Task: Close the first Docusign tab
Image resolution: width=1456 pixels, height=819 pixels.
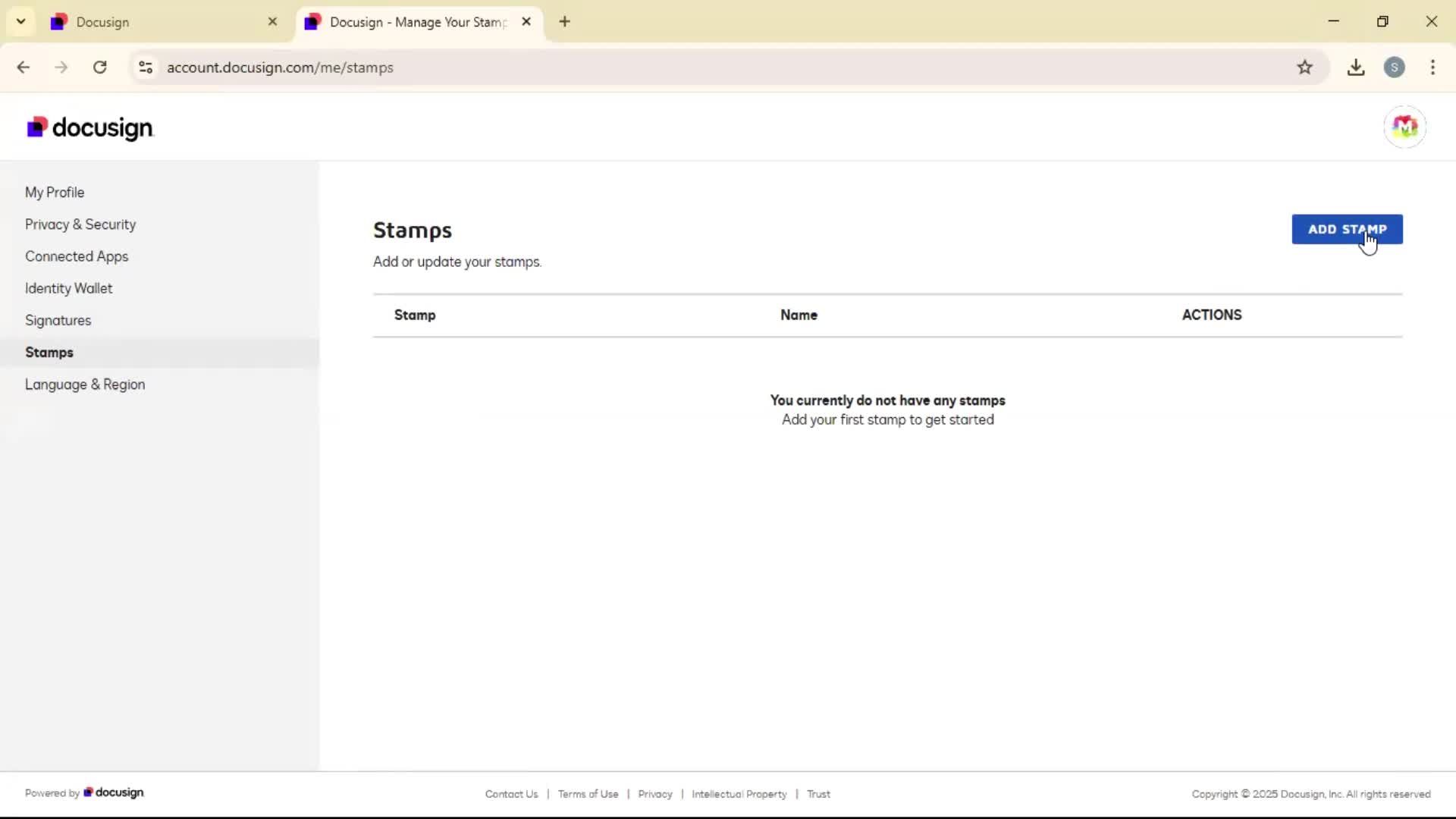Action: pyautogui.click(x=273, y=22)
